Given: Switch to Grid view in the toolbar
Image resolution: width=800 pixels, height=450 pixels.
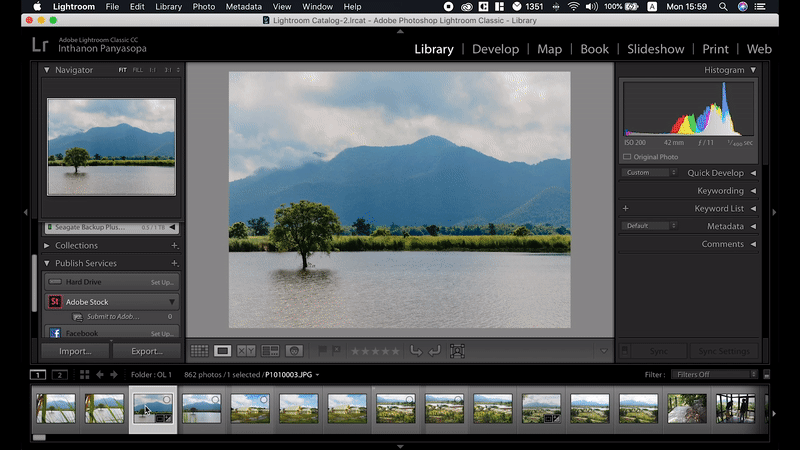Looking at the screenshot, I should point(199,351).
